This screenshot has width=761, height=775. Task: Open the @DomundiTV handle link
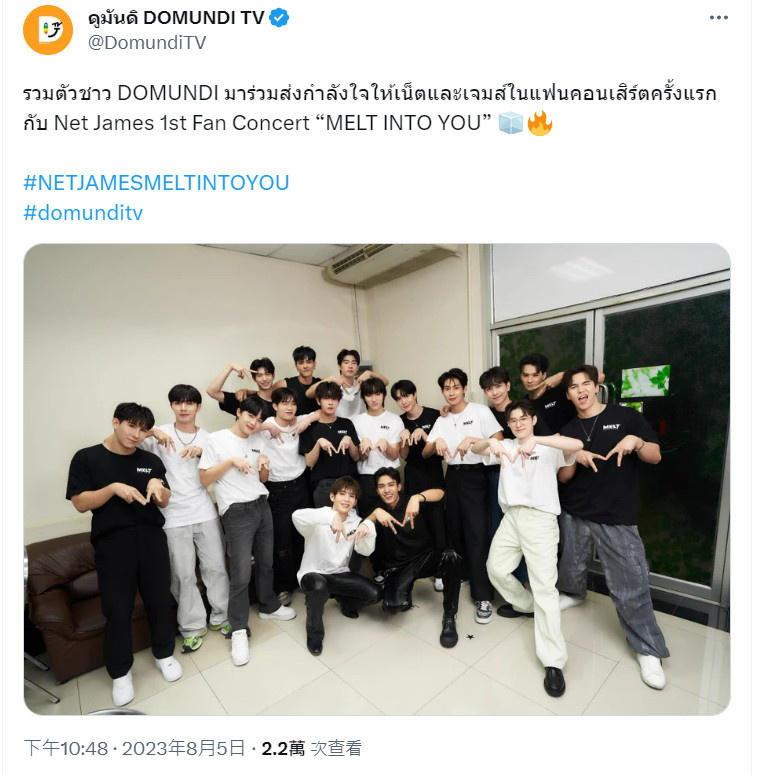click(x=147, y=43)
